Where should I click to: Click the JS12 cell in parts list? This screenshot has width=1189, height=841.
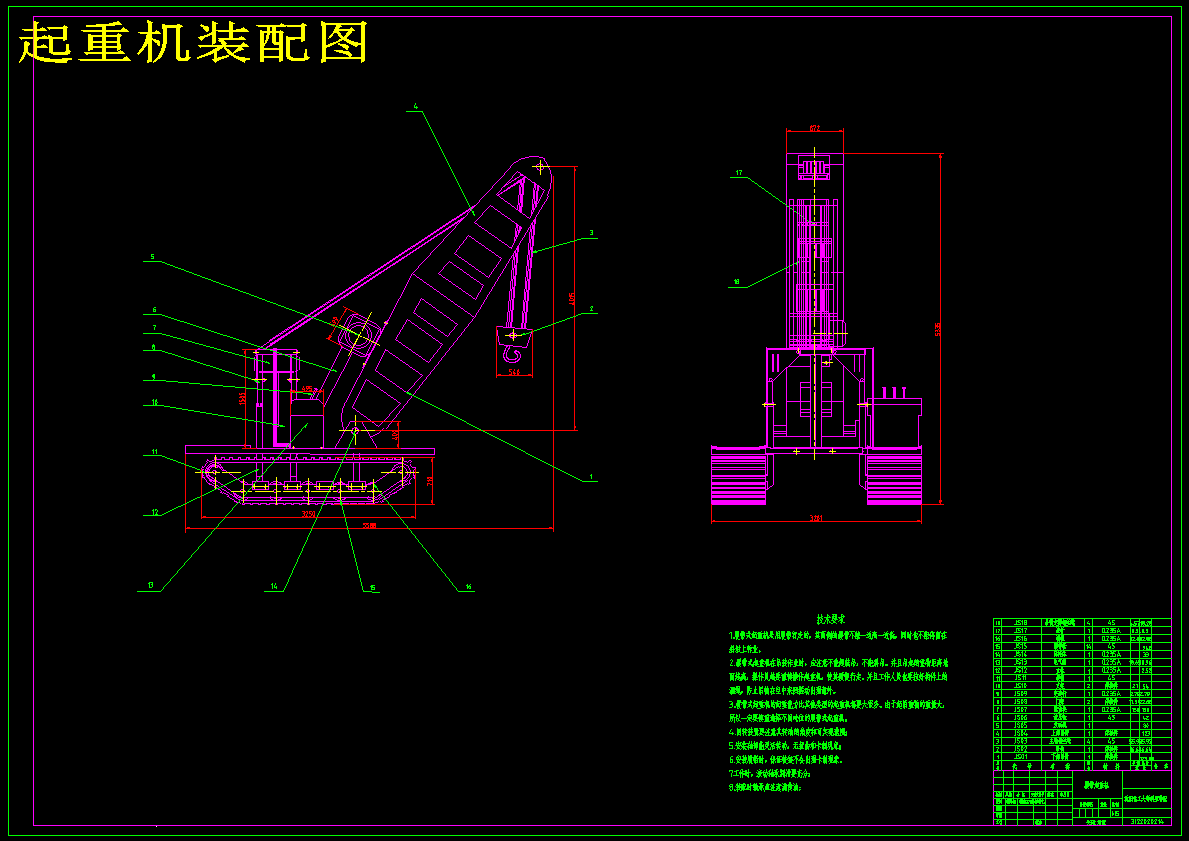click(1021, 670)
